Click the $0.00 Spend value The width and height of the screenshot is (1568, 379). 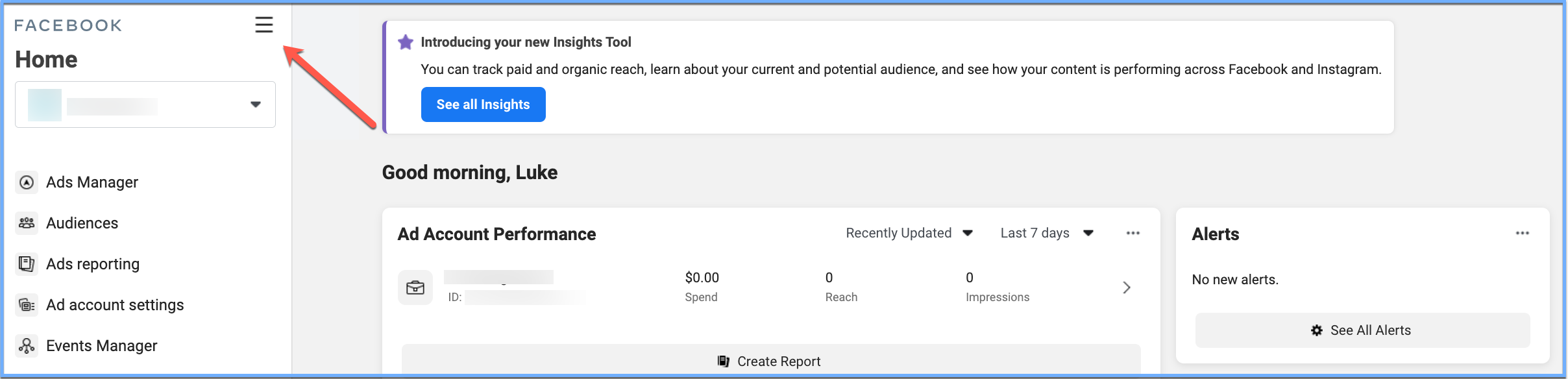(702, 278)
